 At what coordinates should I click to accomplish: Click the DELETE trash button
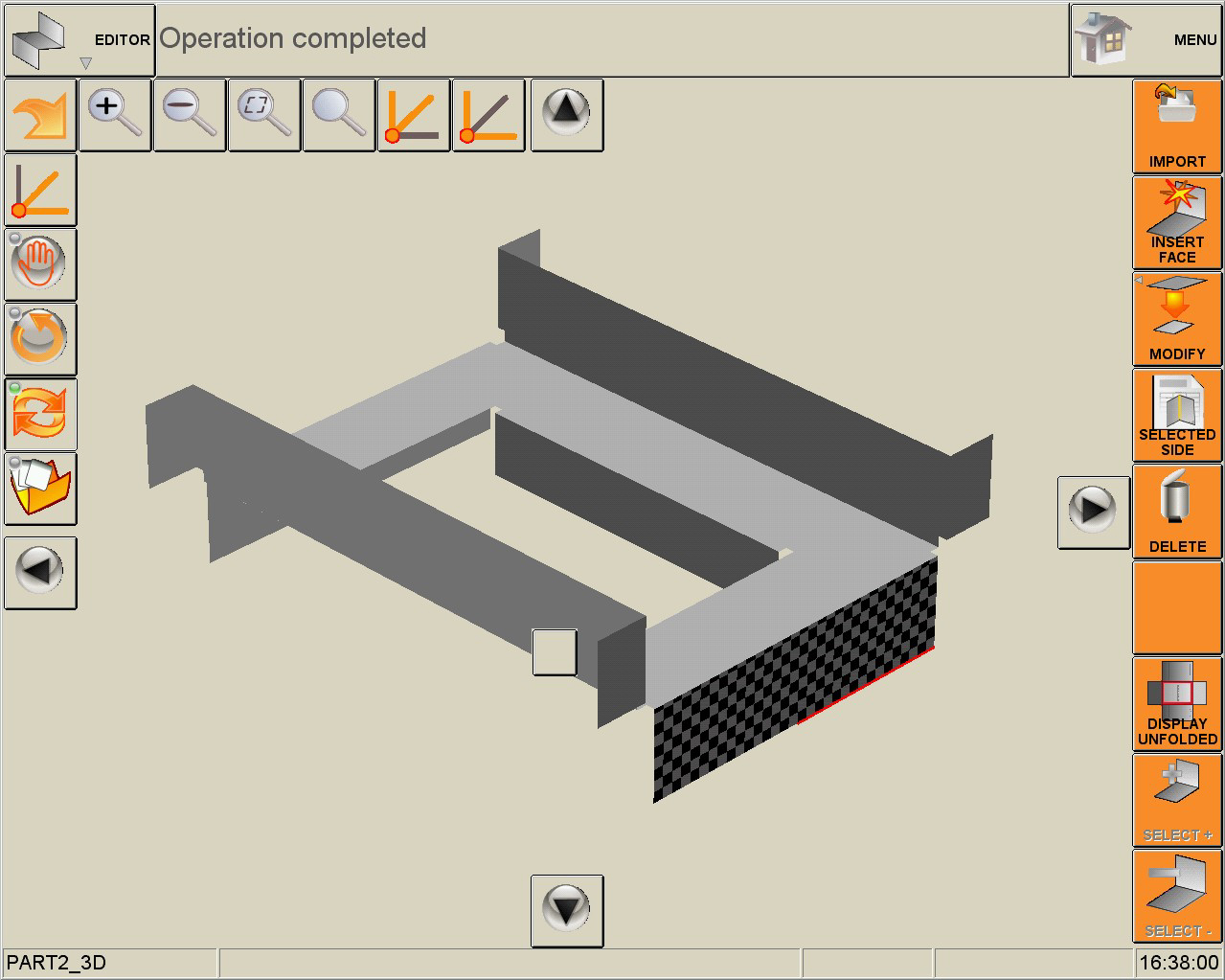tap(1177, 512)
